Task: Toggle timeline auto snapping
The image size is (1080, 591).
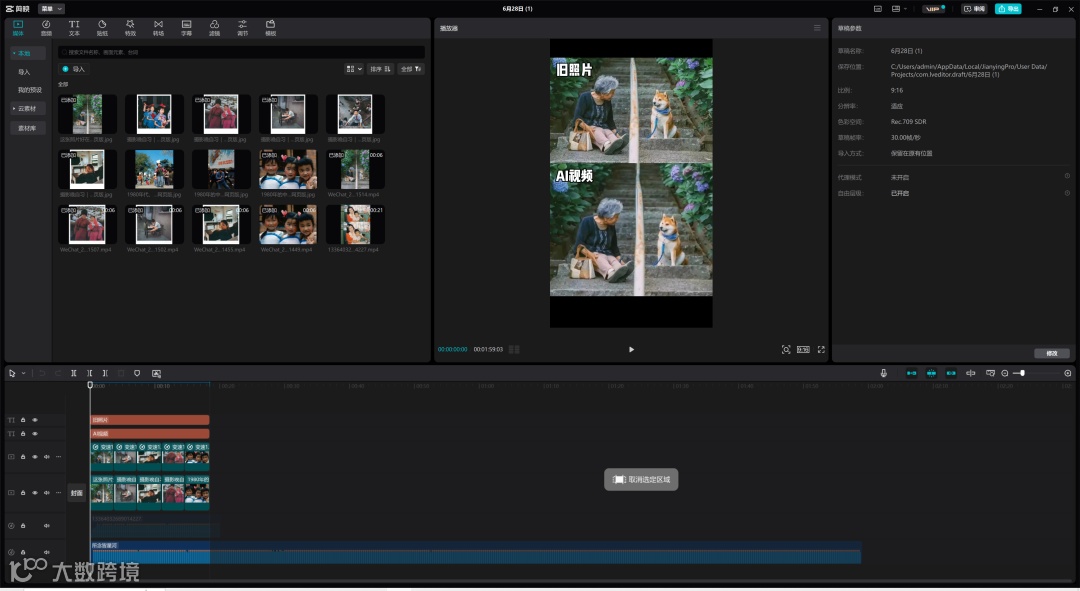Action: coord(931,373)
